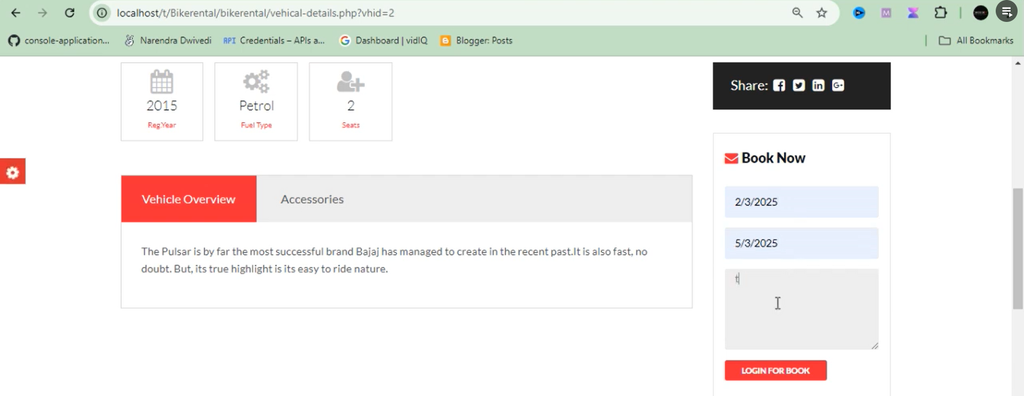This screenshot has width=1024, height=396.
Task: Share on Twitter icon
Action: tap(799, 86)
